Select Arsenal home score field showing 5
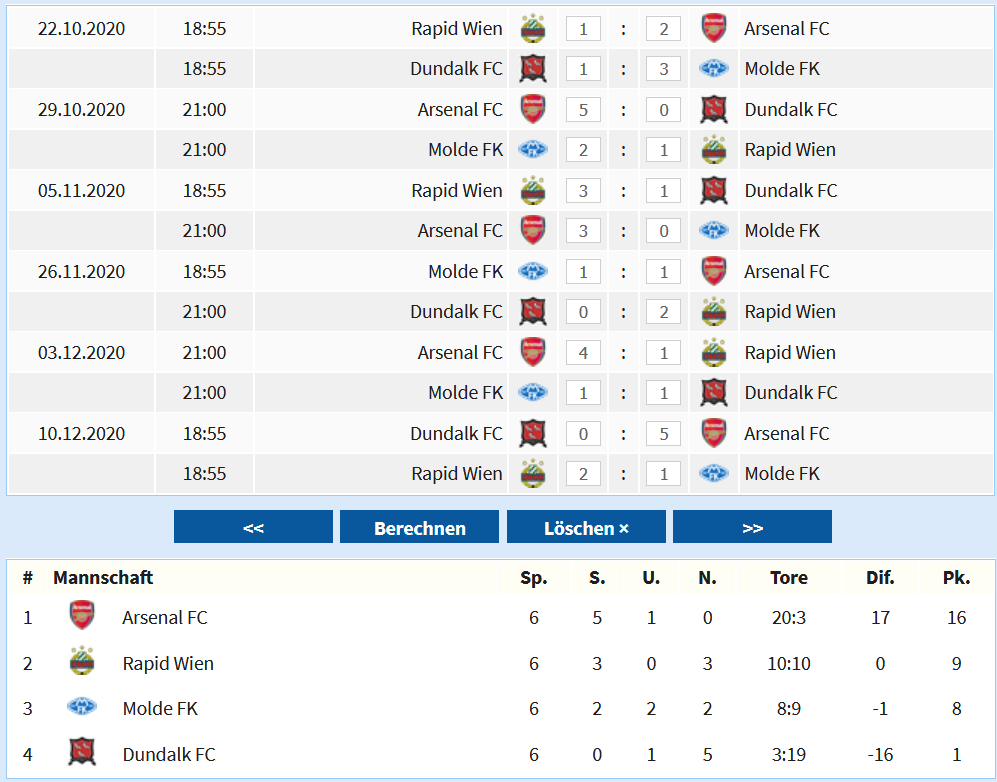 [583, 109]
